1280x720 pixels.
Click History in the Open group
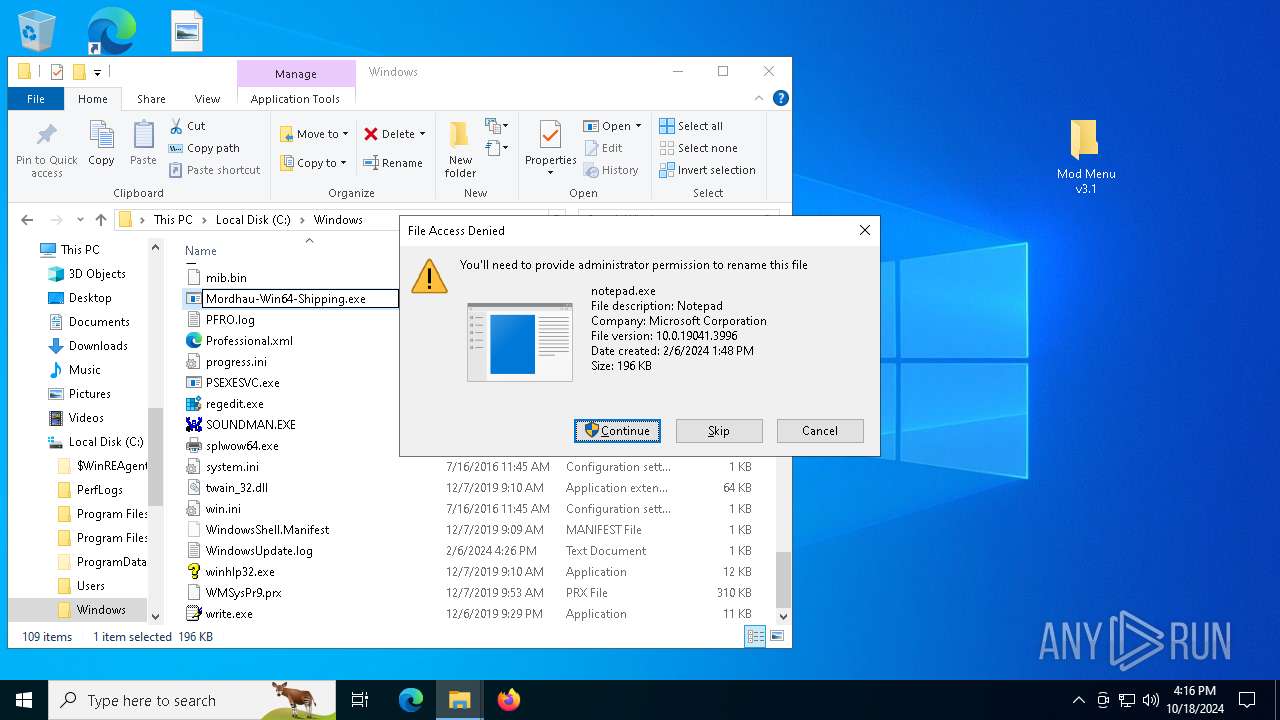pos(611,170)
